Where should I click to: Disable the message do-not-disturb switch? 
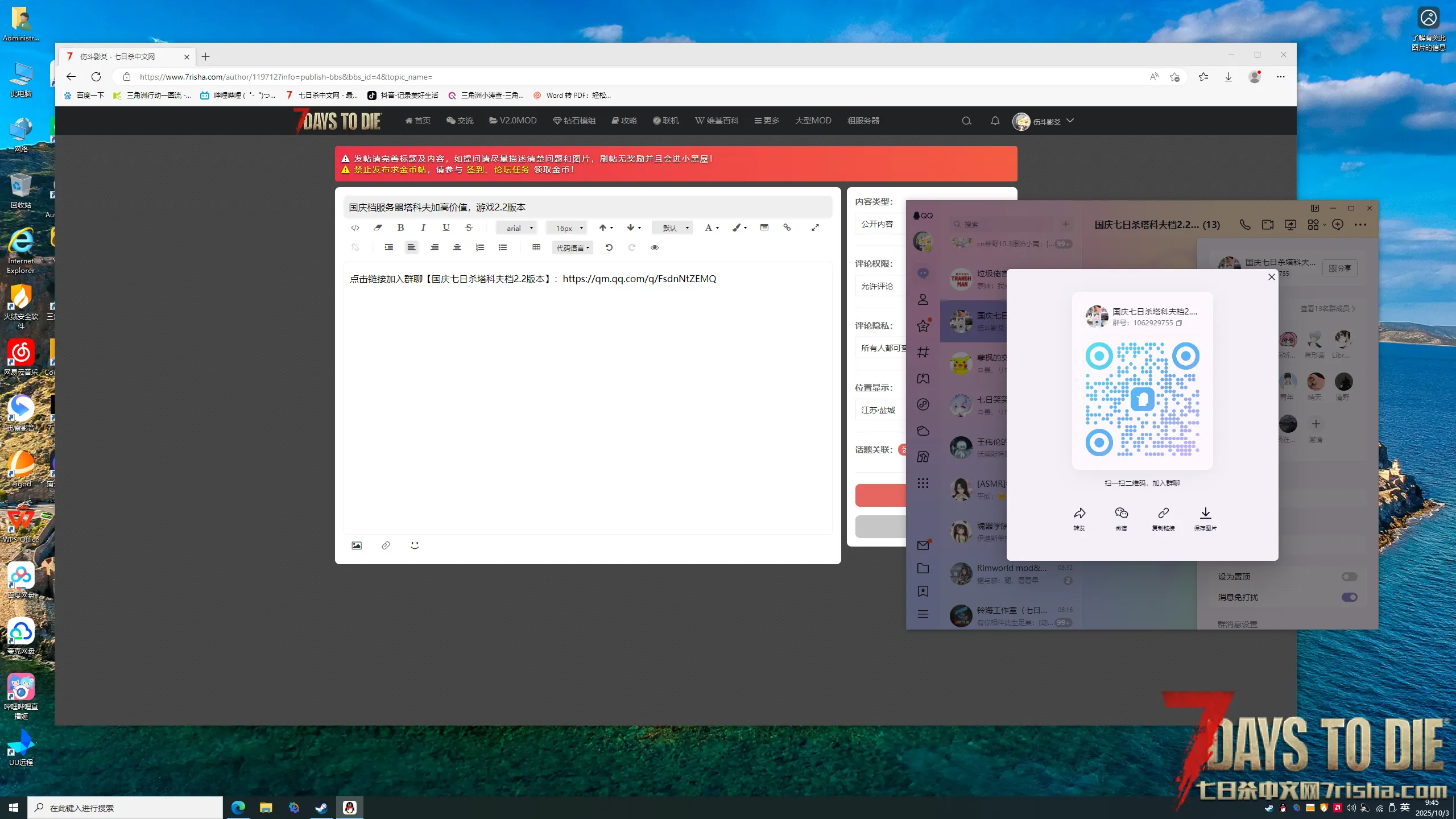[x=1349, y=597]
